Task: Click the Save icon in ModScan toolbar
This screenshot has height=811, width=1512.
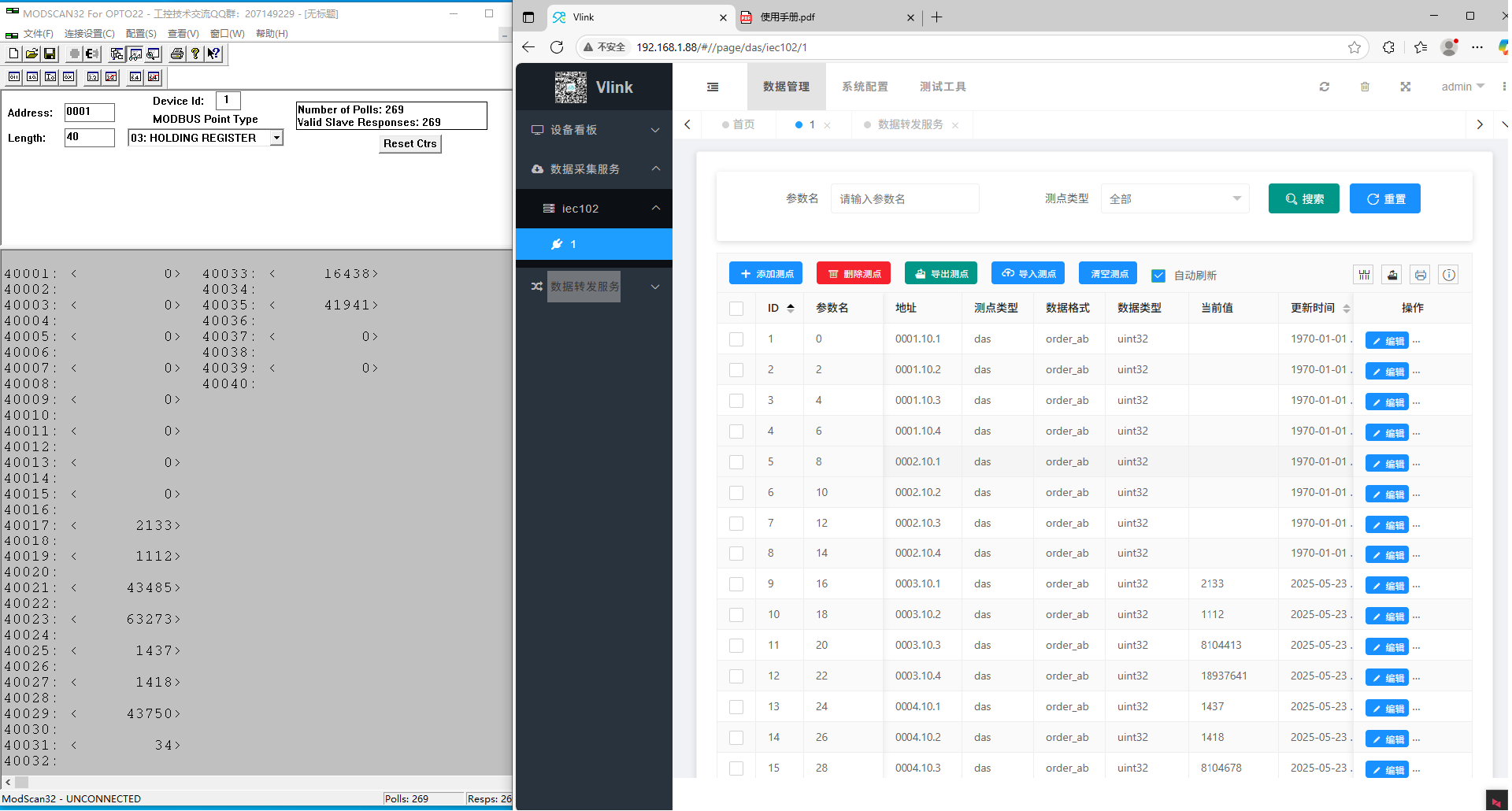Action: click(50, 54)
